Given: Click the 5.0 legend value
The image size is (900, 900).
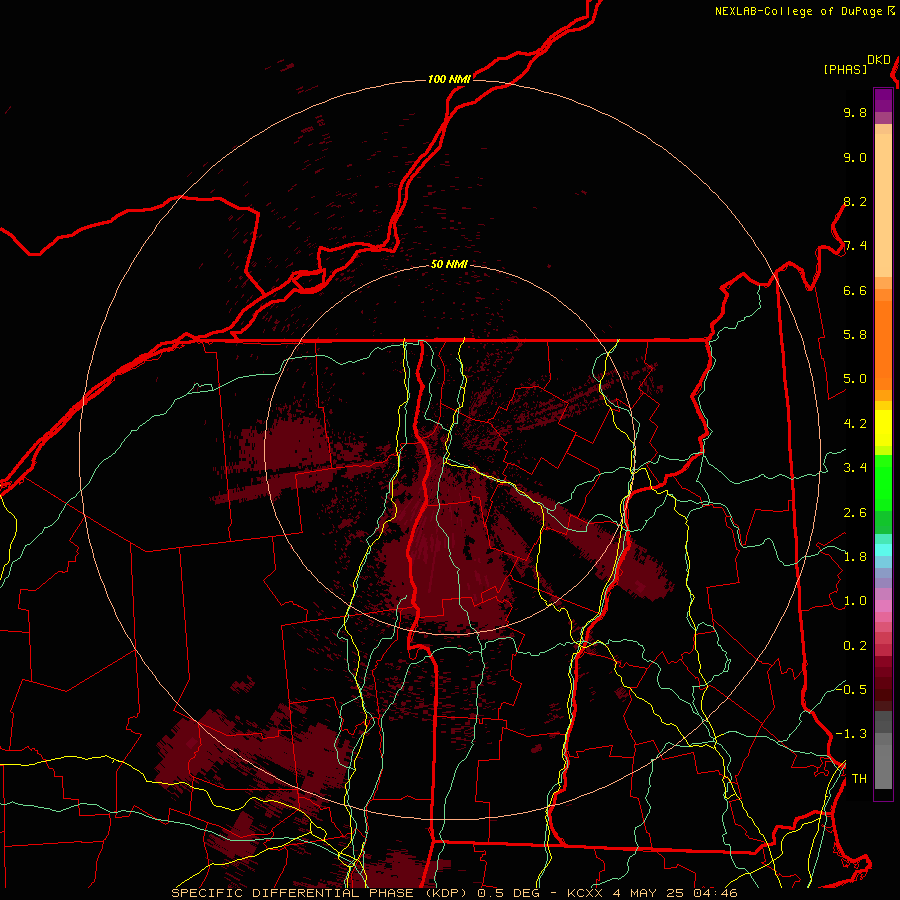Looking at the screenshot, I should 855,379.
